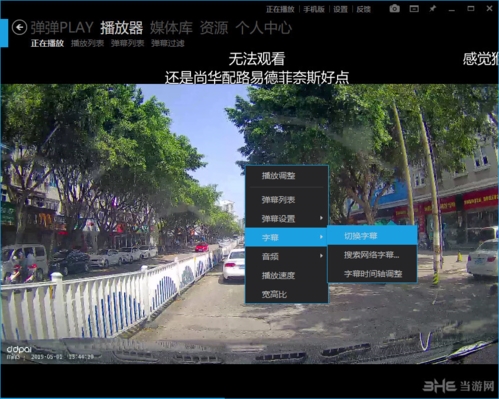
Task: Expand the 音频 submenu
Action: pyautogui.click(x=287, y=256)
